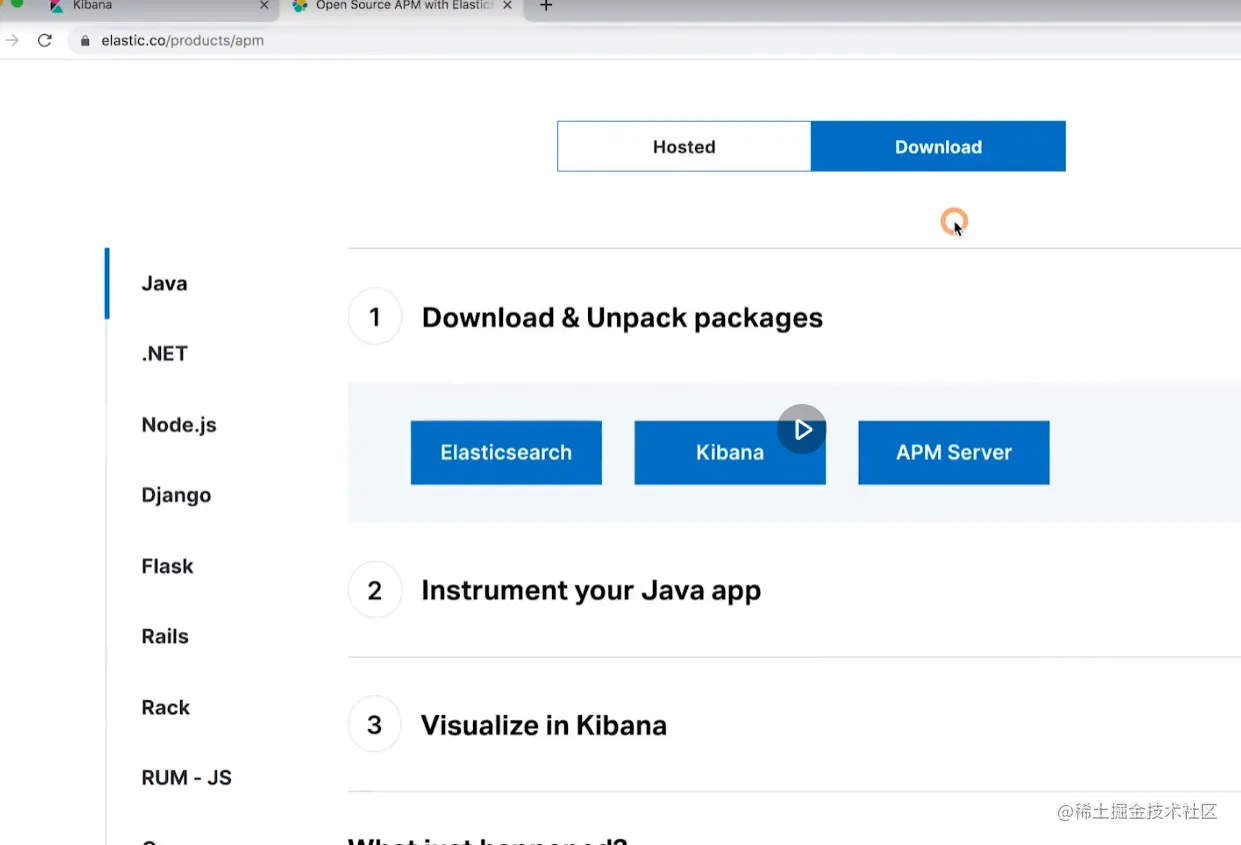The width and height of the screenshot is (1241, 845).
Task: Click the video play button overlay
Action: (x=802, y=429)
